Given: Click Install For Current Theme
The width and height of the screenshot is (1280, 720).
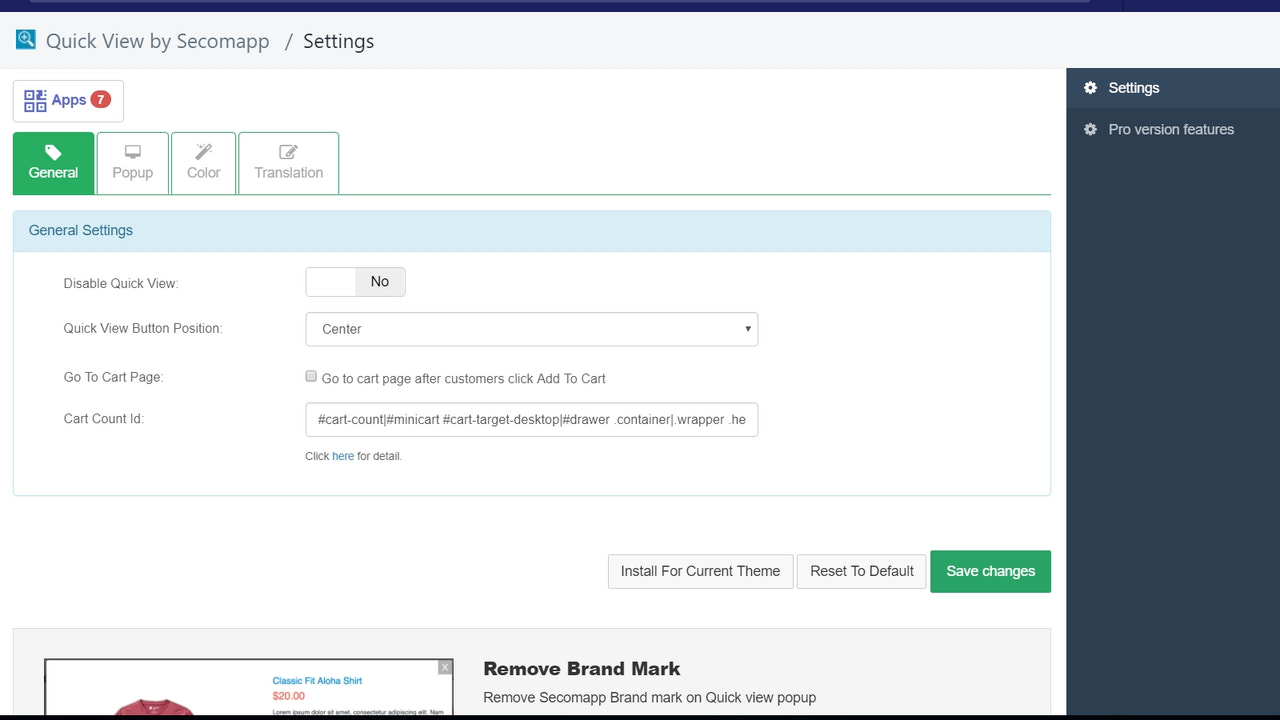Looking at the screenshot, I should coord(700,571).
